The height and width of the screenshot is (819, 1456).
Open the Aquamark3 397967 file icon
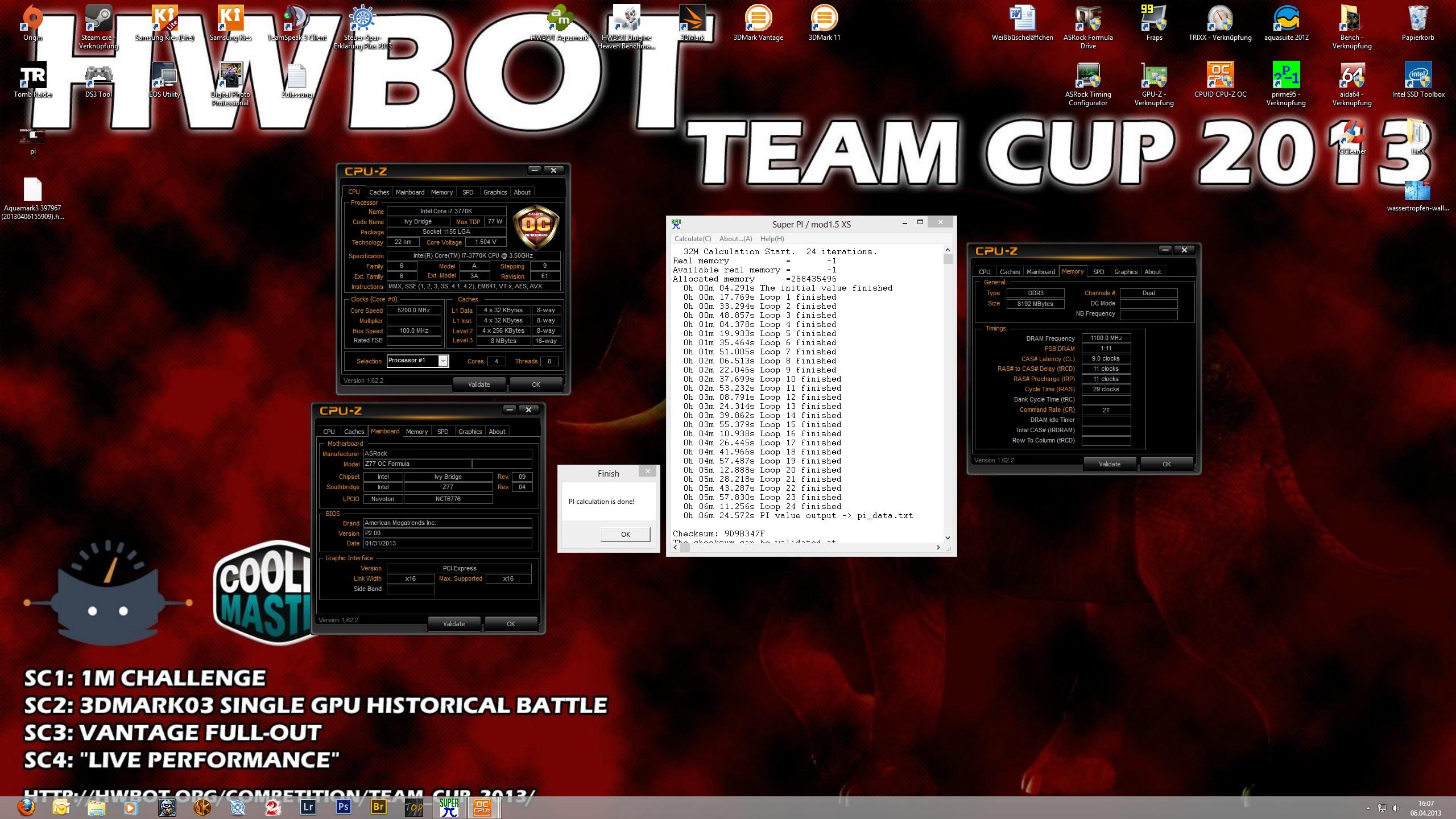point(32,198)
